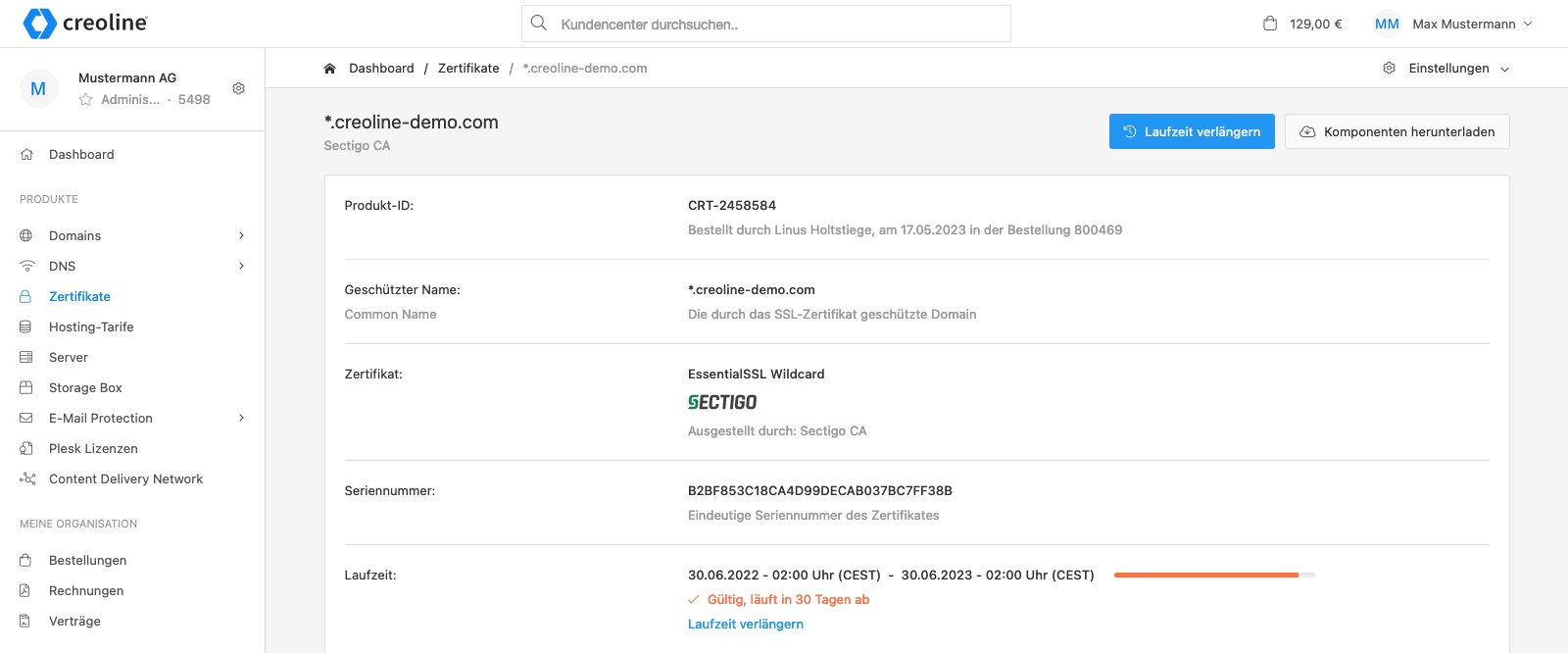Click the Verträge document icon
The height and width of the screenshot is (653, 1568).
tap(26, 621)
